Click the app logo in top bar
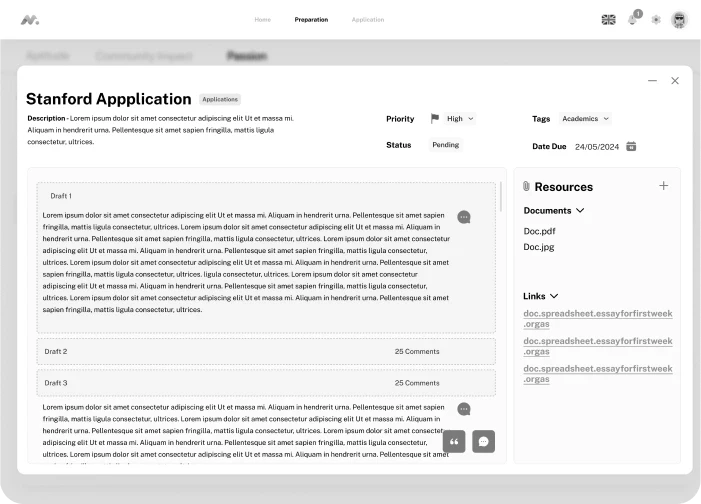The width and height of the screenshot is (701, 504). tap(30, 20)
